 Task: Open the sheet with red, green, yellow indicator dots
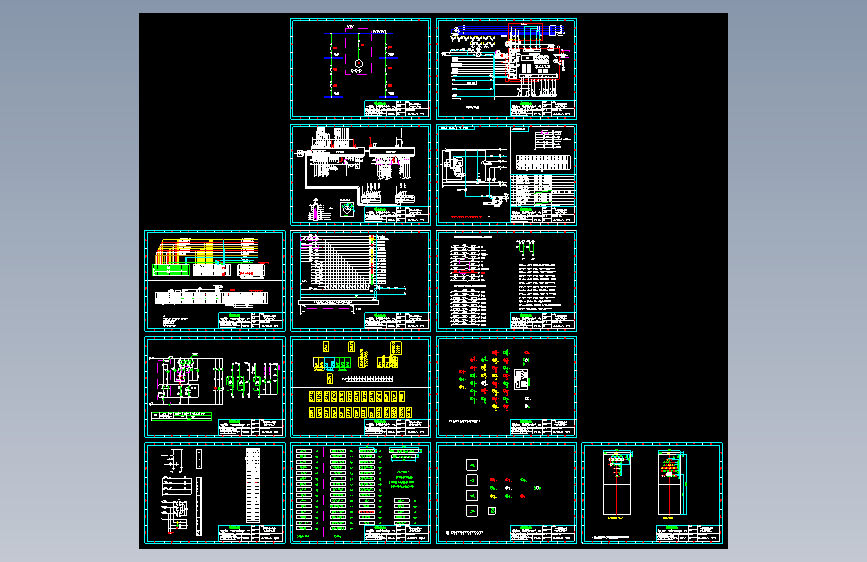506,387
